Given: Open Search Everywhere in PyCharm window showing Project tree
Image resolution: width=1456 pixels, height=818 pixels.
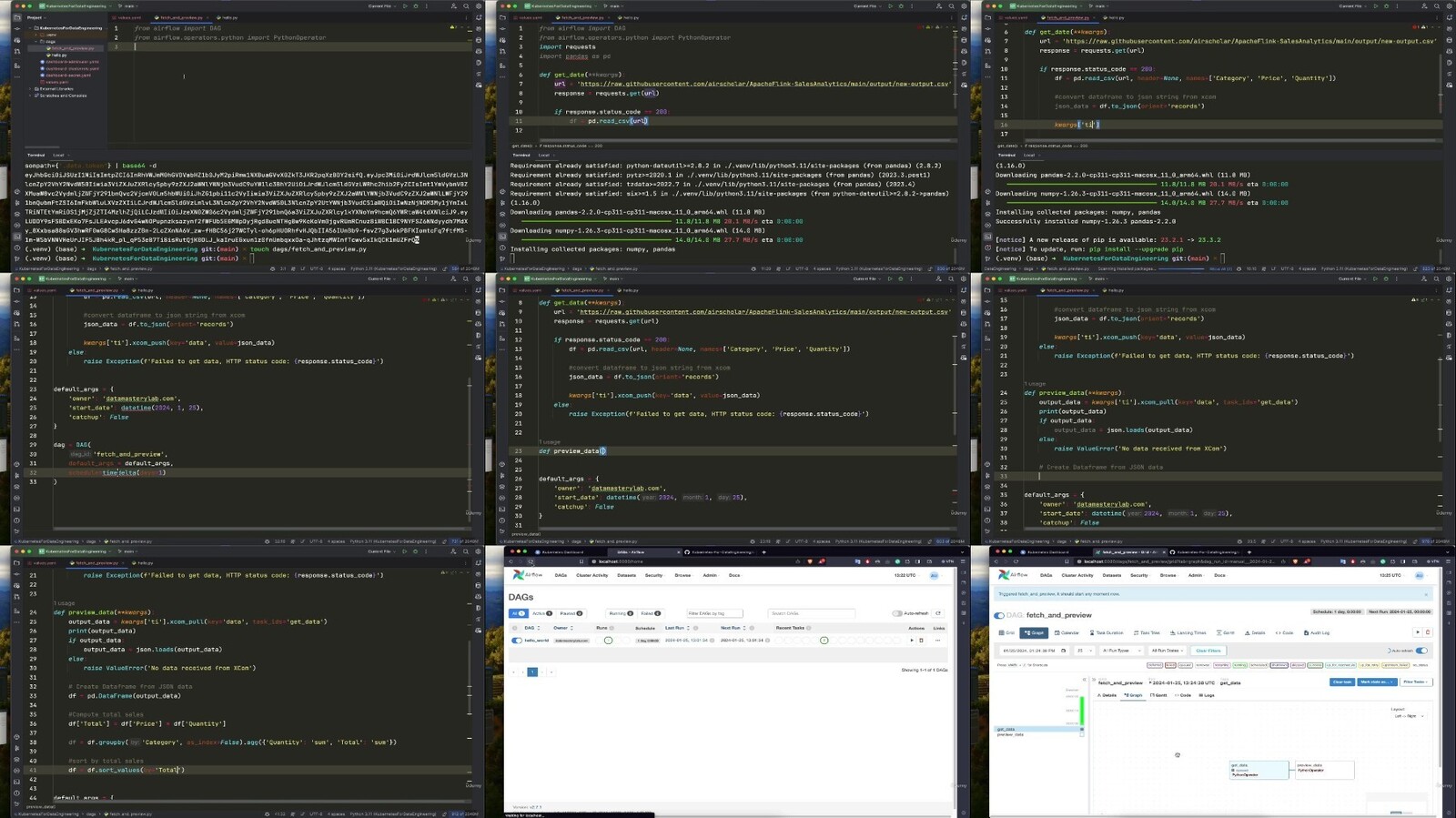Looking at the screenshot, I should pos(466,6).
